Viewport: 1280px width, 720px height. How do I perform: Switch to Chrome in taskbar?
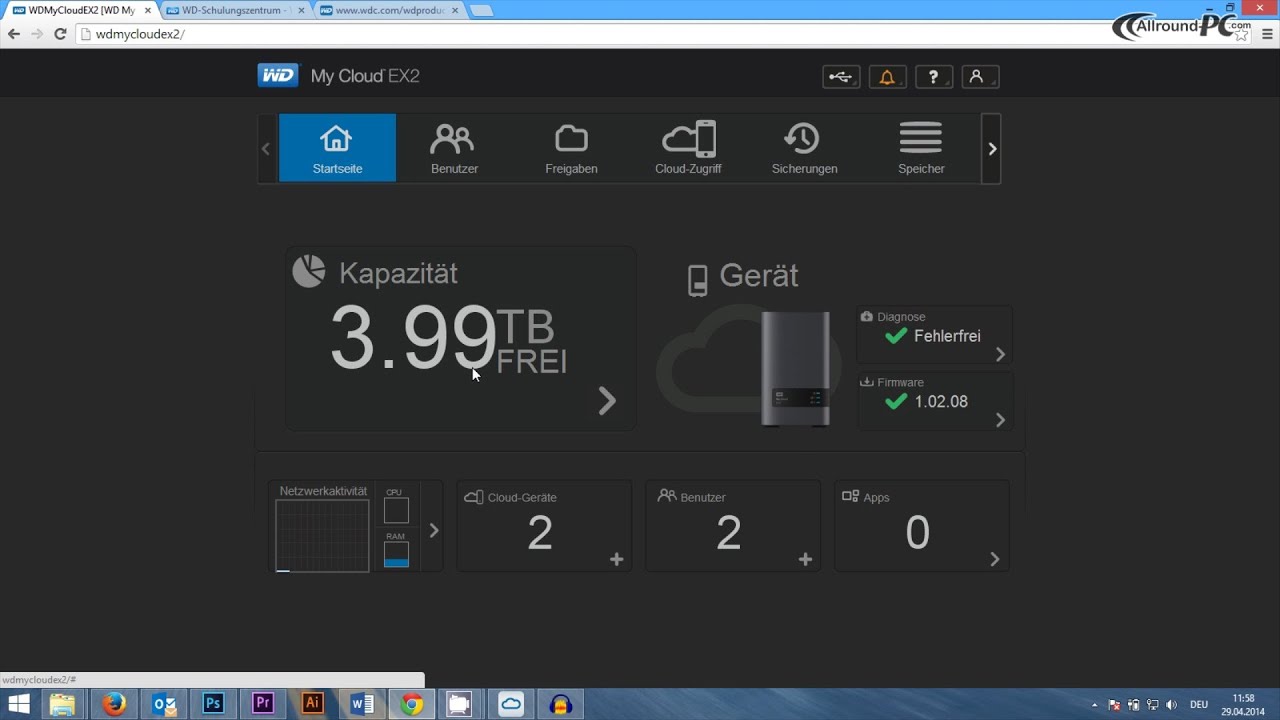[411, 704]
